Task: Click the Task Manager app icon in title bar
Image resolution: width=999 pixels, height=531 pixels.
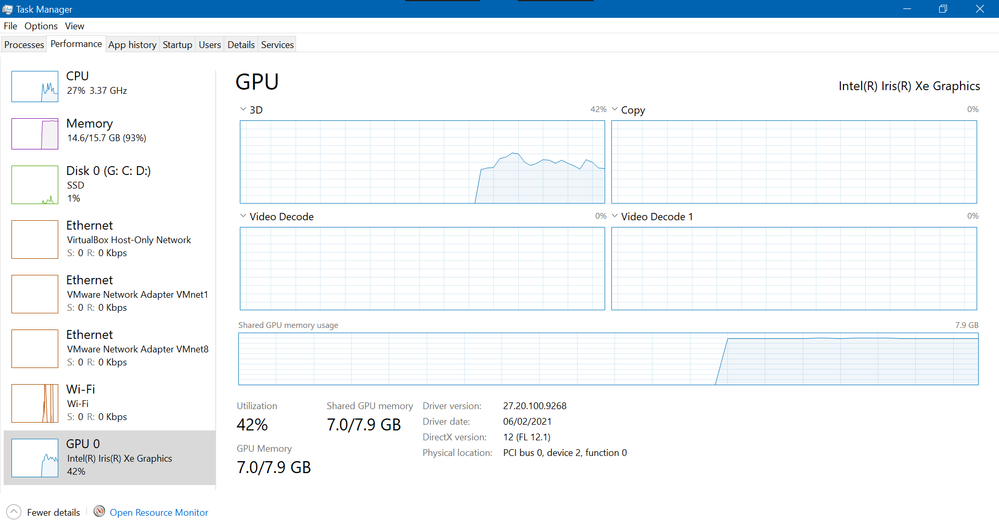Action: (8, 9)
